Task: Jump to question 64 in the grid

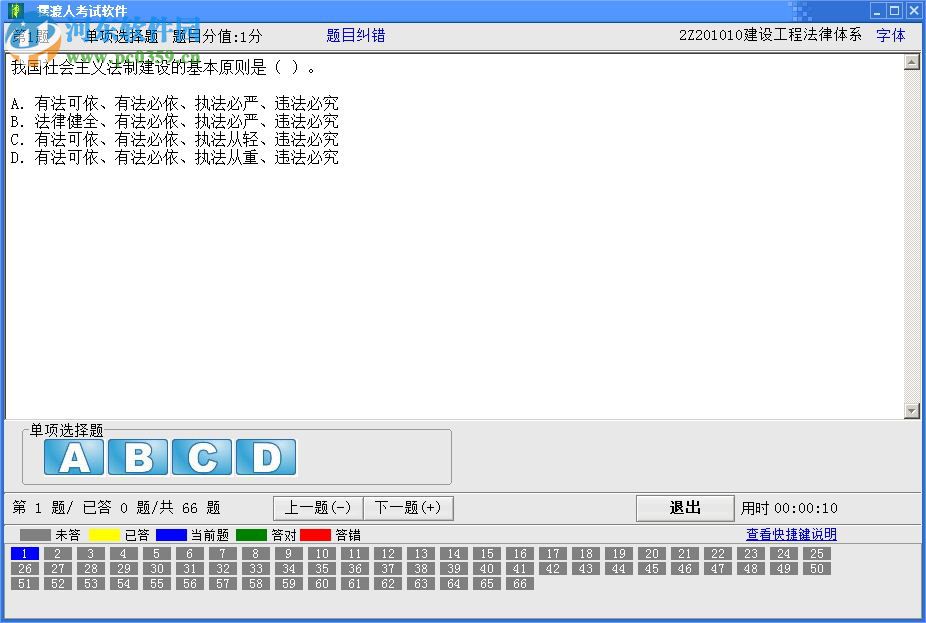Action: point(454,583)
